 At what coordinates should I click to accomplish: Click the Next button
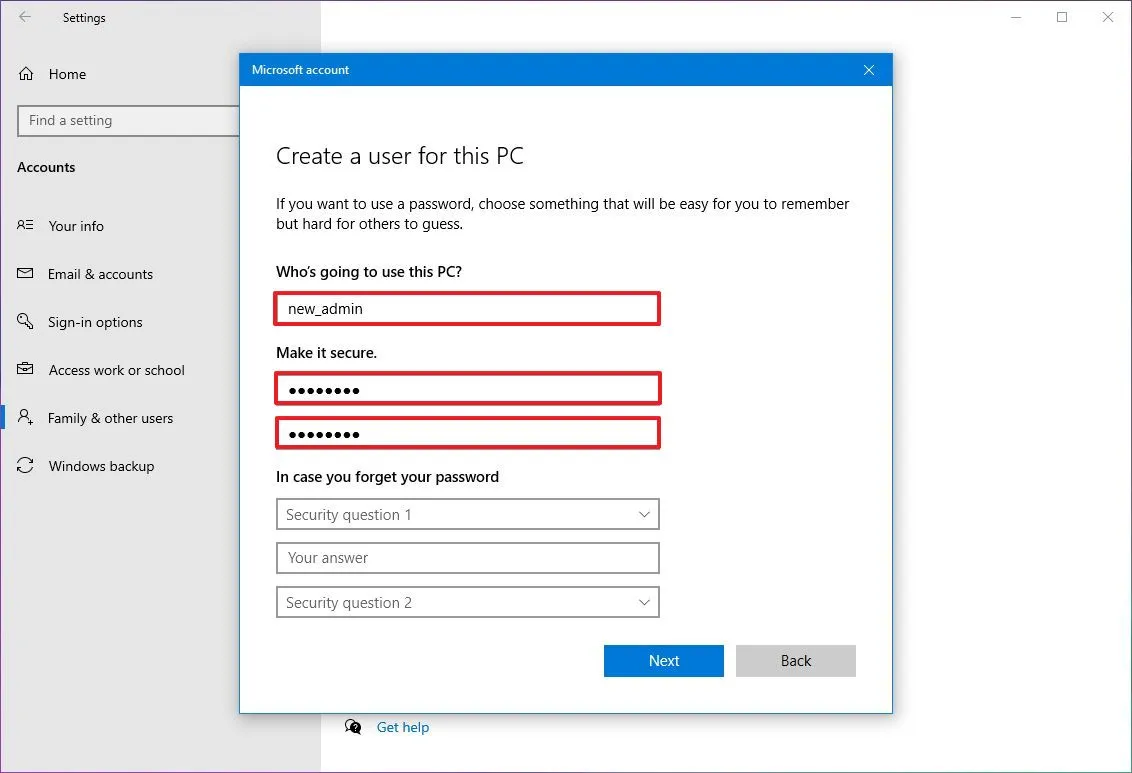(663, 660)
